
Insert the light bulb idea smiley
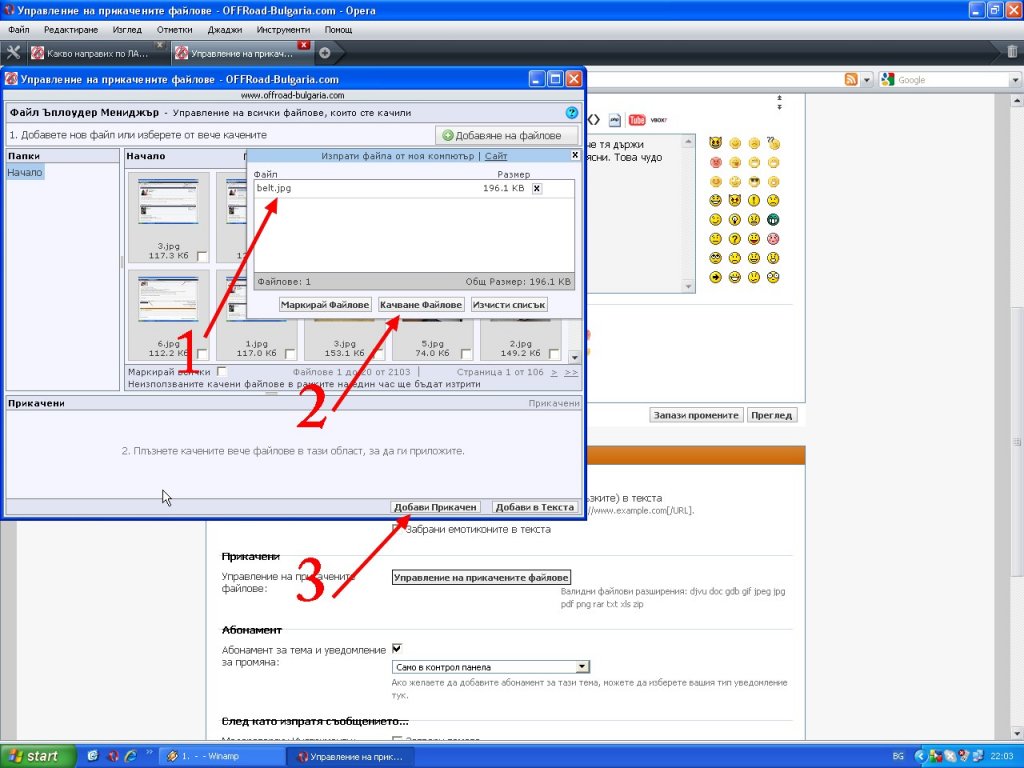[735, 219]
